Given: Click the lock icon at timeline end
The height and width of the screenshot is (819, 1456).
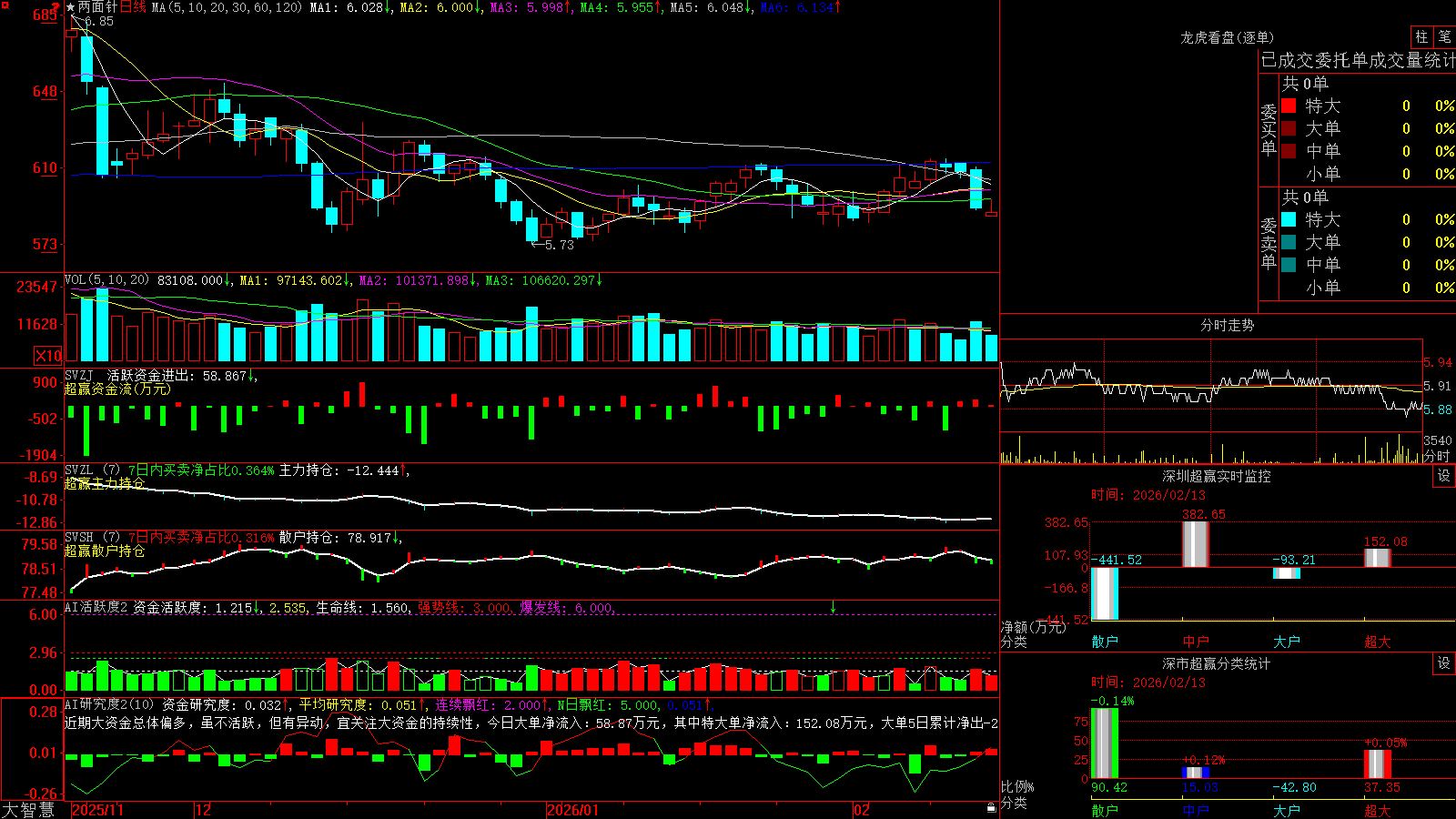Looking at the screenshot, I should pyautogui.click(x=992, y=808).
